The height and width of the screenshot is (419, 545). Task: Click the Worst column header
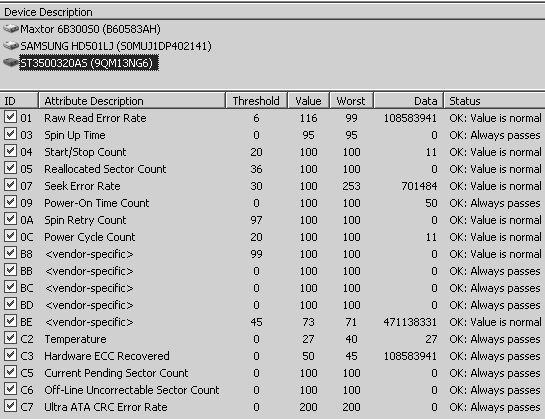(x=351, y=101)
